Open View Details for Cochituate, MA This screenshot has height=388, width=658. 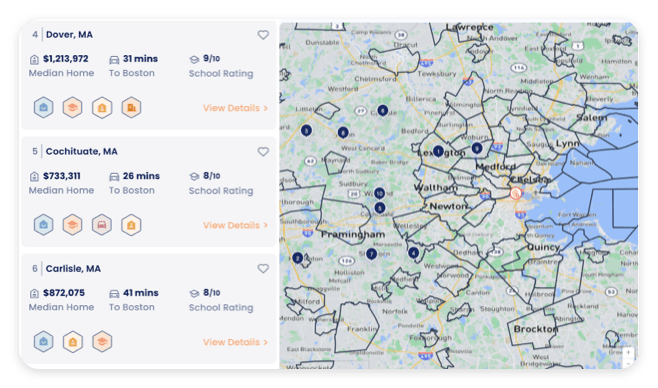click(x=235, y=225)
